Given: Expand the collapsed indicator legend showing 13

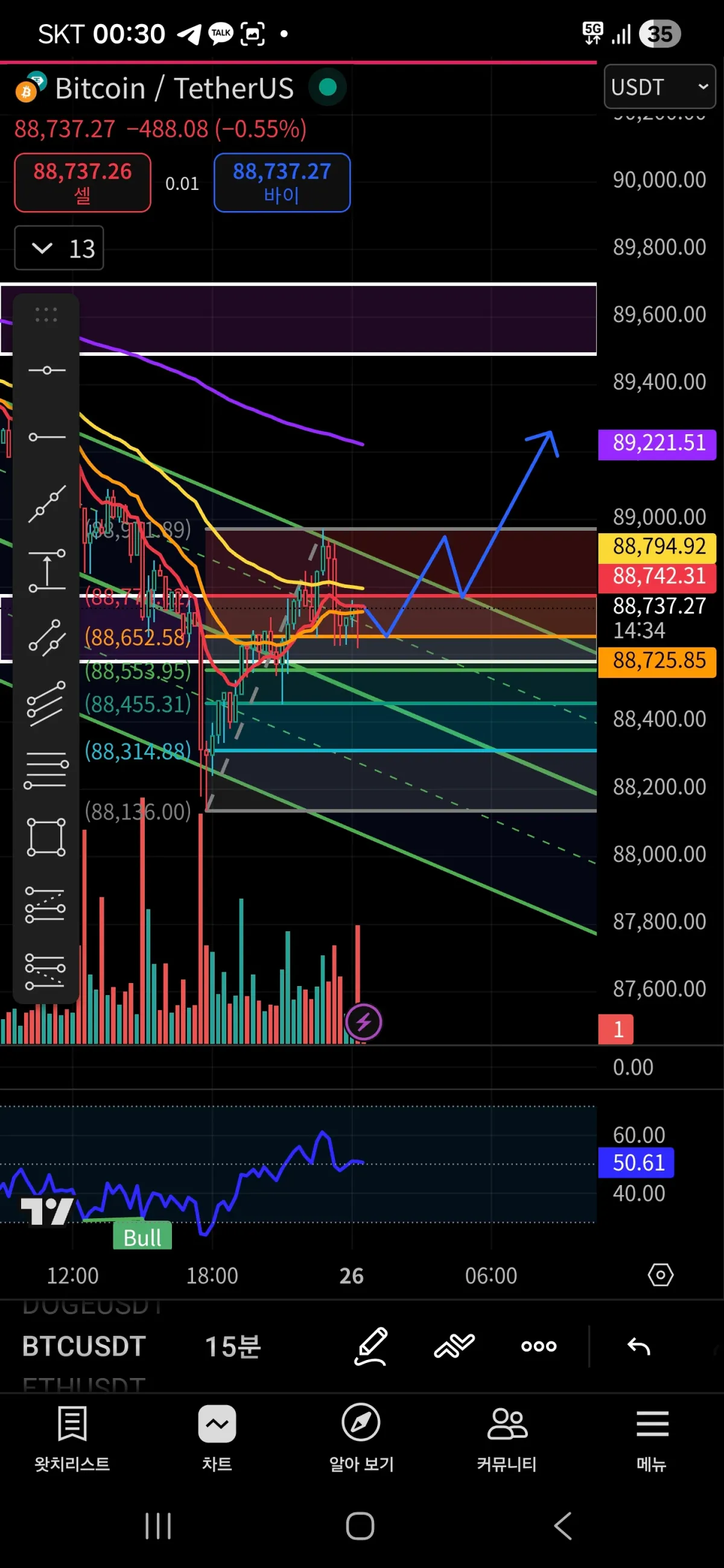Looking at the screenshot, I should [x=59, y=248].
